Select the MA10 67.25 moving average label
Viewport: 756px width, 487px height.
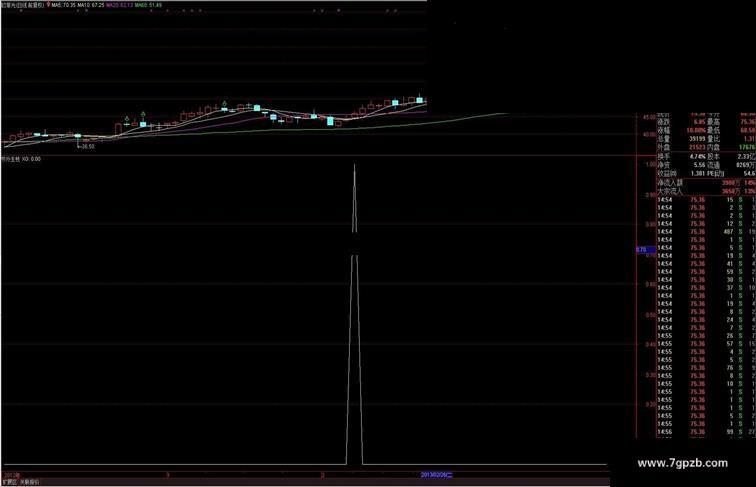[x=91, y=5]
